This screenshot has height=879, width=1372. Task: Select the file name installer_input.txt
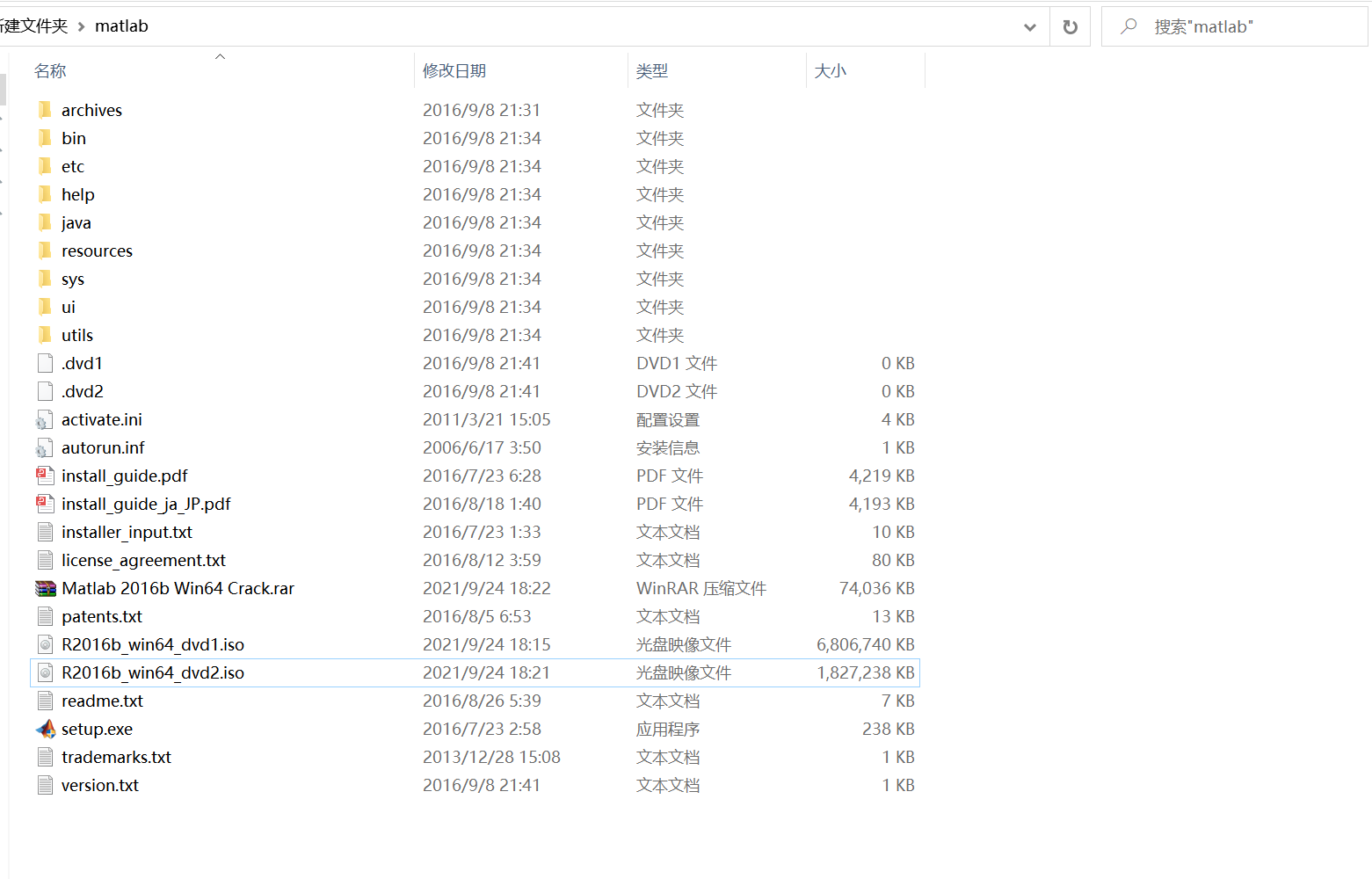[127, 532]
